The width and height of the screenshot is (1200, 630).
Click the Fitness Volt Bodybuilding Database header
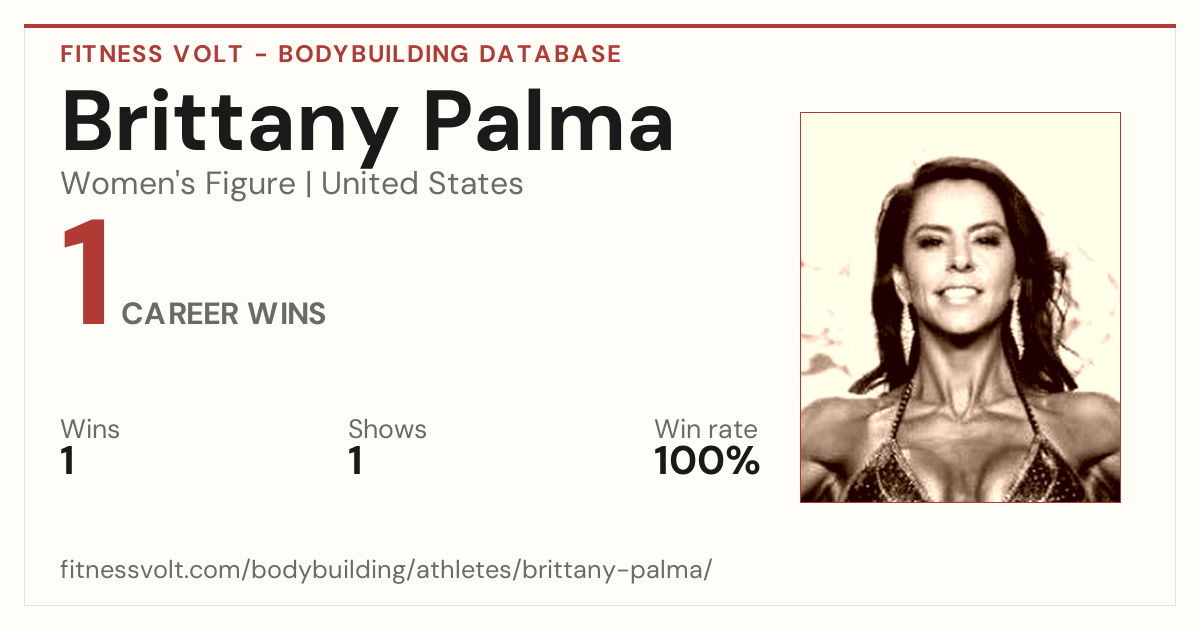click(341, 54)
